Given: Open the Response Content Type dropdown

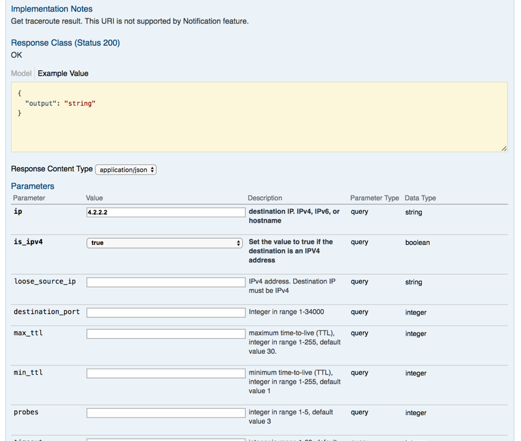Looking at the screenshot, I should click(x=126, y=170).
